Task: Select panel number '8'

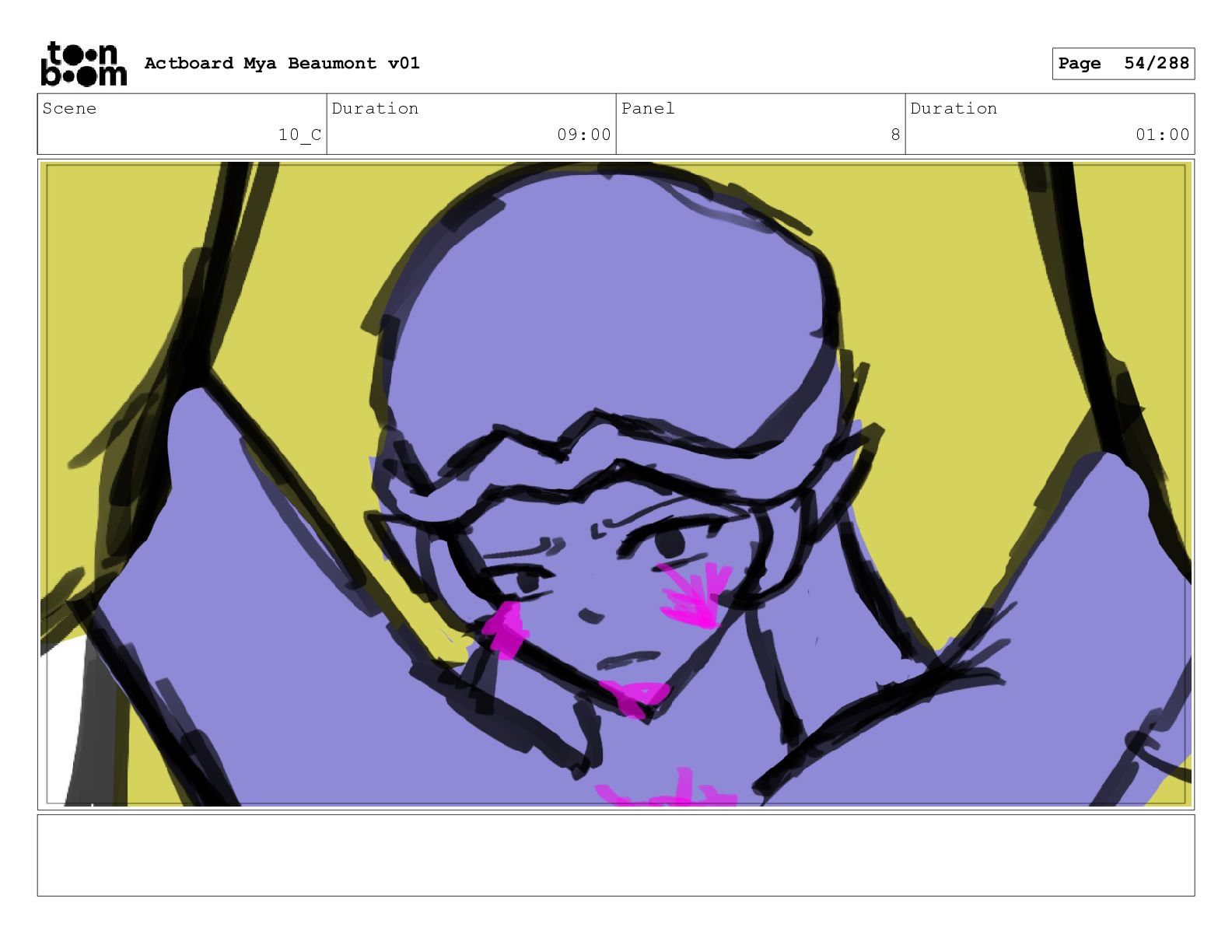Action: 895,135
